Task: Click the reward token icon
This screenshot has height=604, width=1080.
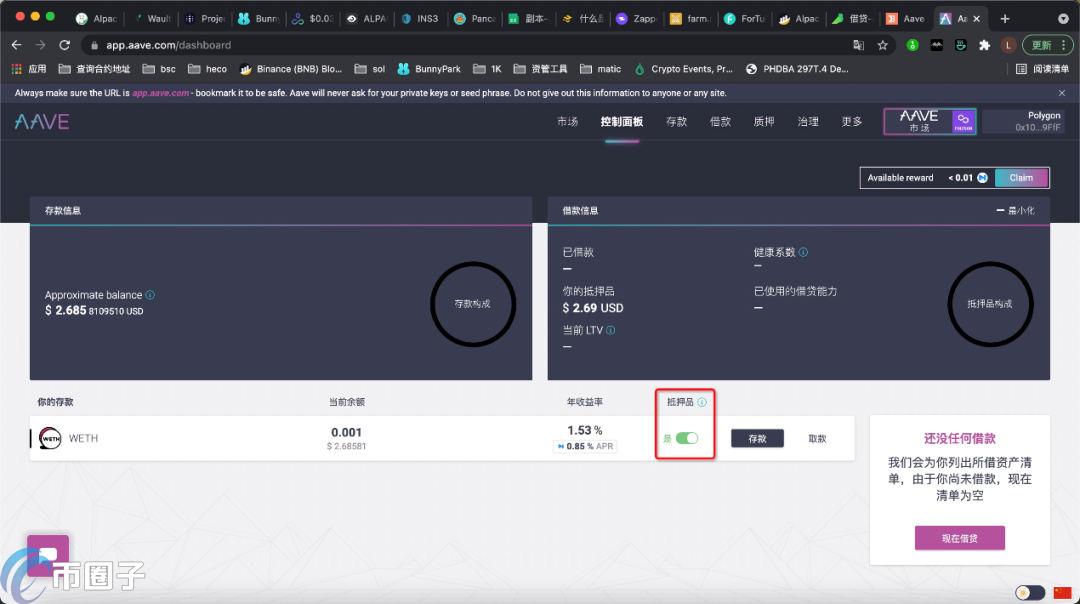Action: pyautogui.click(x=982, y=178)
